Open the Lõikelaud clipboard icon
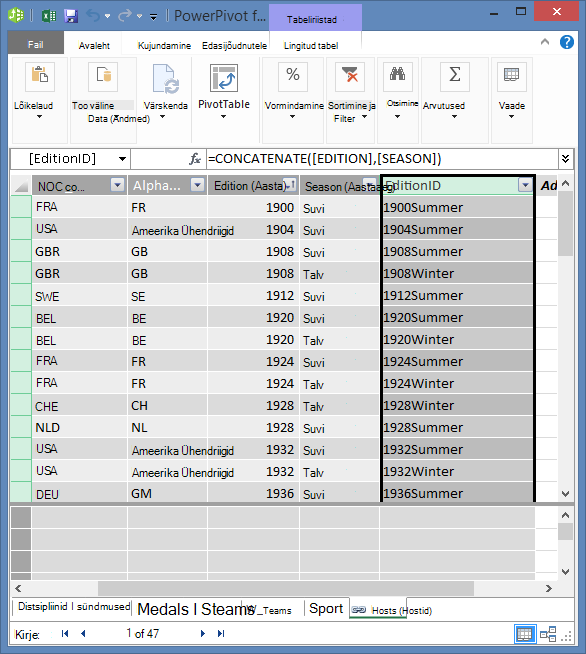586x654 pixels. pyautogui.click(x=40, y=76)
